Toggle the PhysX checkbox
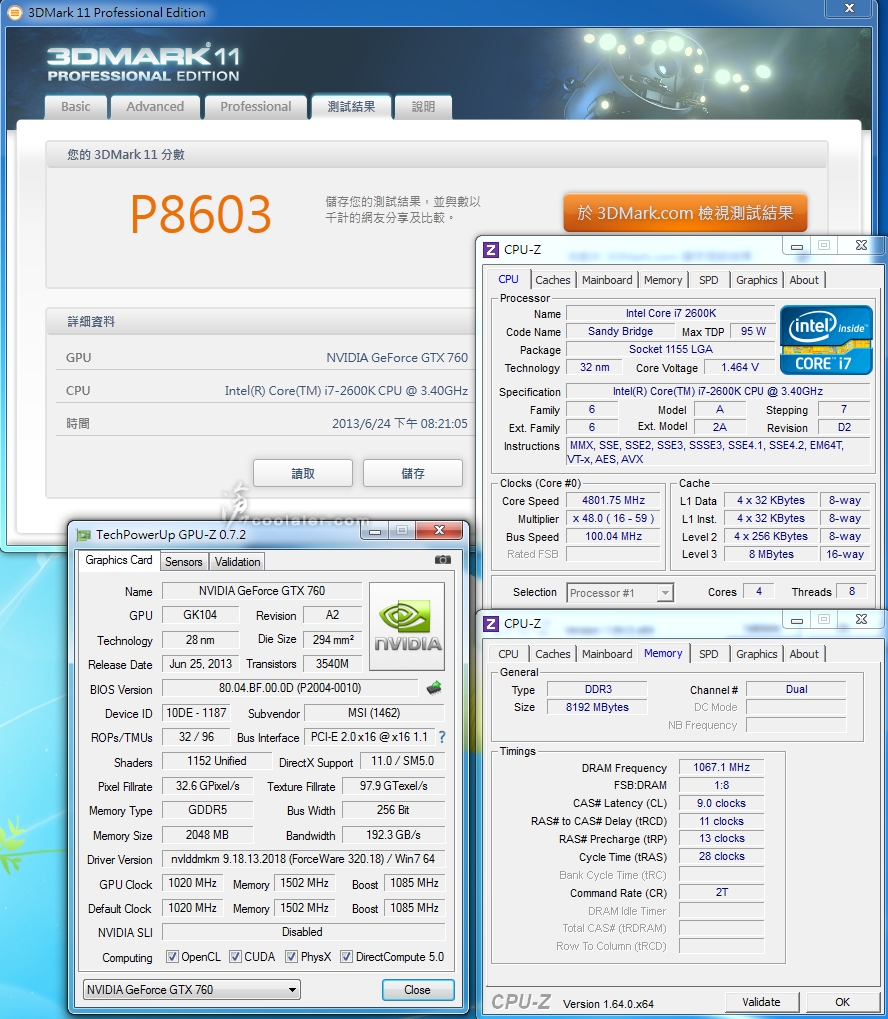Screen dimensions: 888x1019 pos(292,957)
